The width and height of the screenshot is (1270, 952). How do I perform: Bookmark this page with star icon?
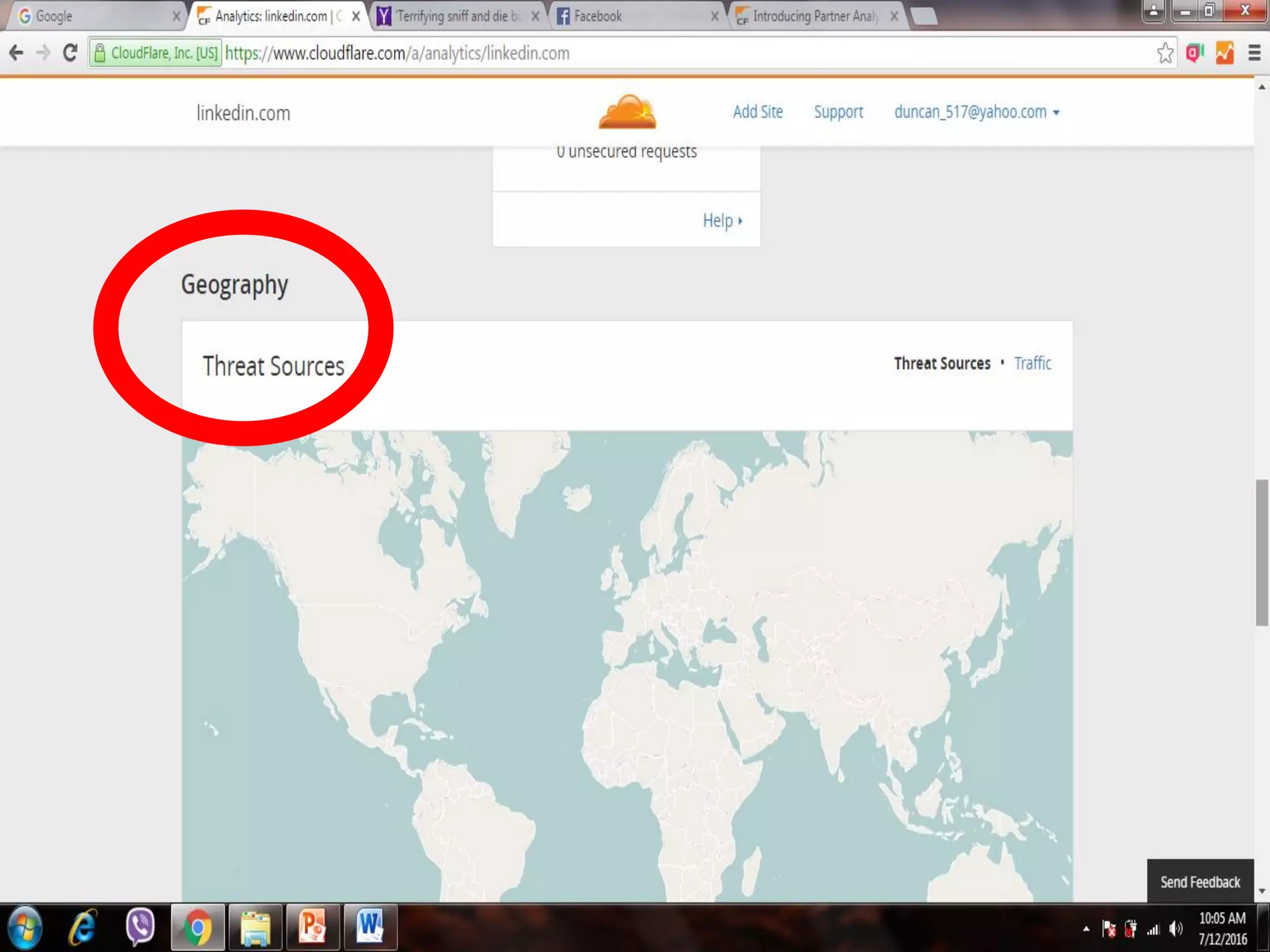click(1165, 53)
